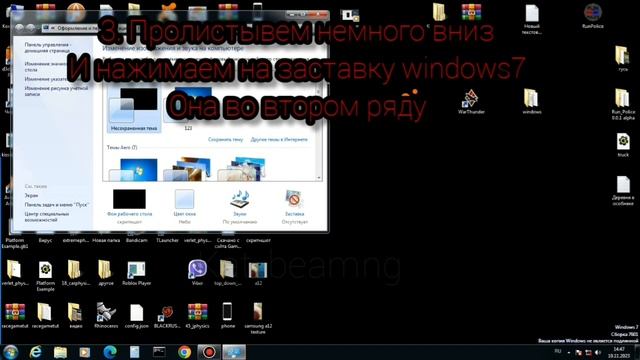Click the Другие темы в Интернете link
Image resolution: width=640 pixels, height=360 pixels.
tap(279, 140)
